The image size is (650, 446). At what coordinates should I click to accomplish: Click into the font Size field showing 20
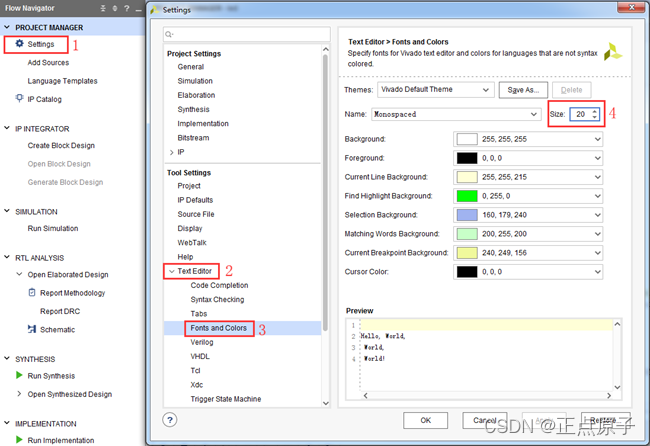pos(580,114)
